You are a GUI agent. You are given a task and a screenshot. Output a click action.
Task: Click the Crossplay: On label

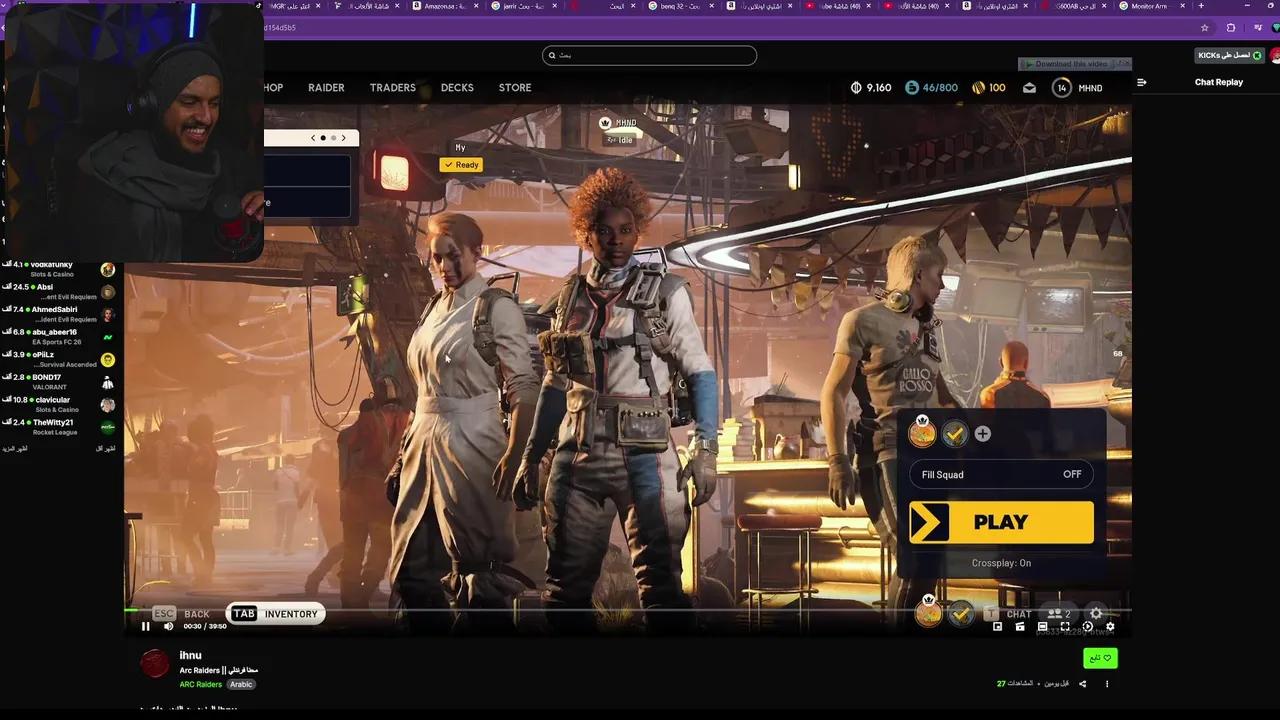[1001, 563]
